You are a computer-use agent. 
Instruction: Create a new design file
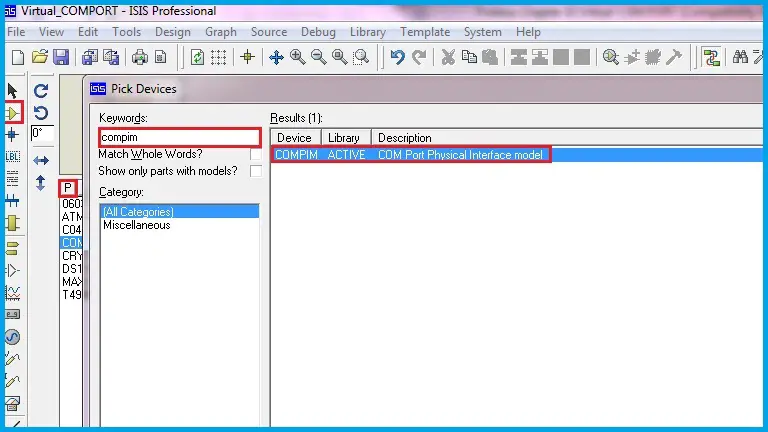(x=18, y=57)
